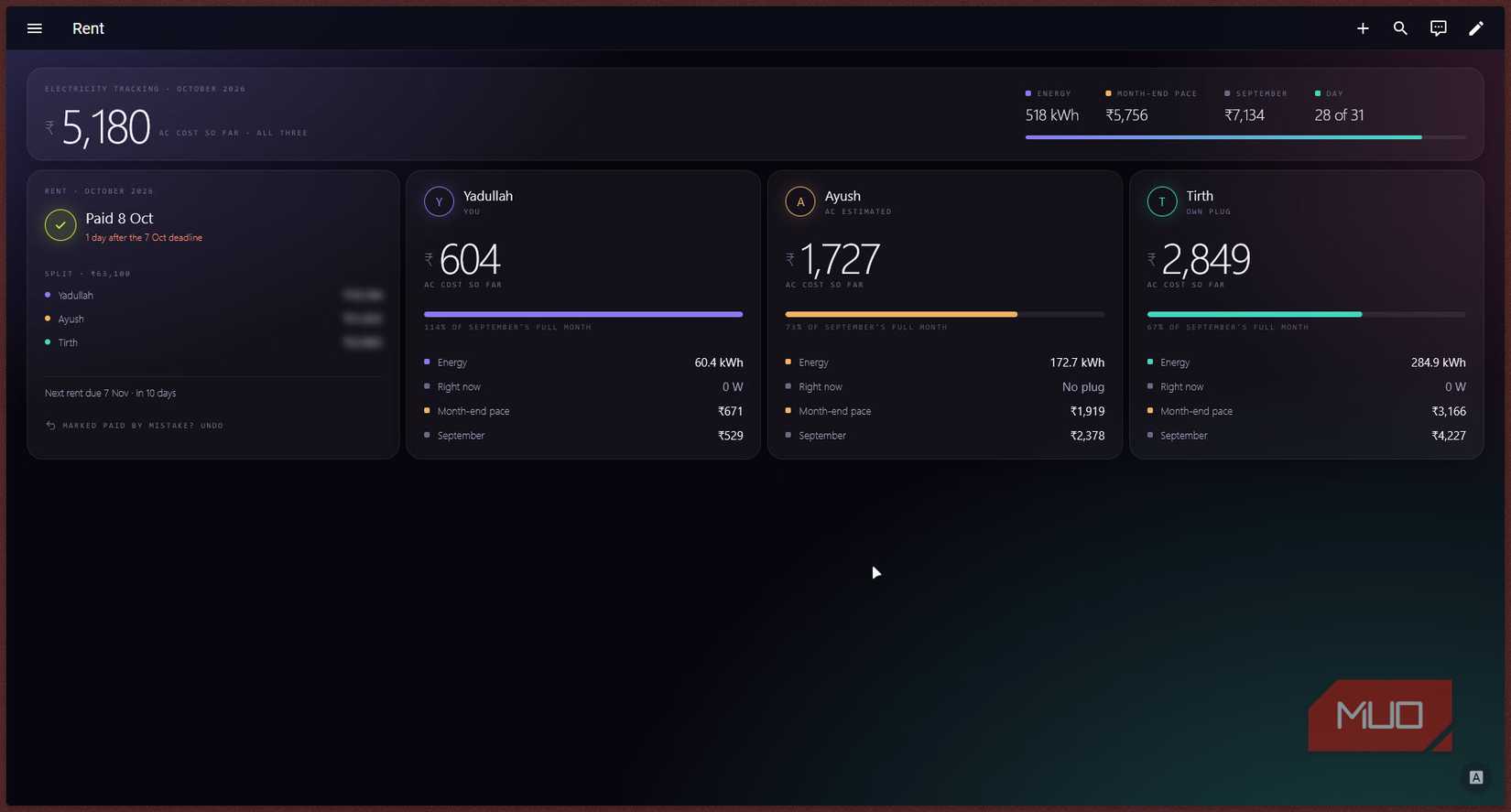Click Ayush in the rent split list
The height and width of the screenshot is (812, 1511).
click(x=71, y=319)
